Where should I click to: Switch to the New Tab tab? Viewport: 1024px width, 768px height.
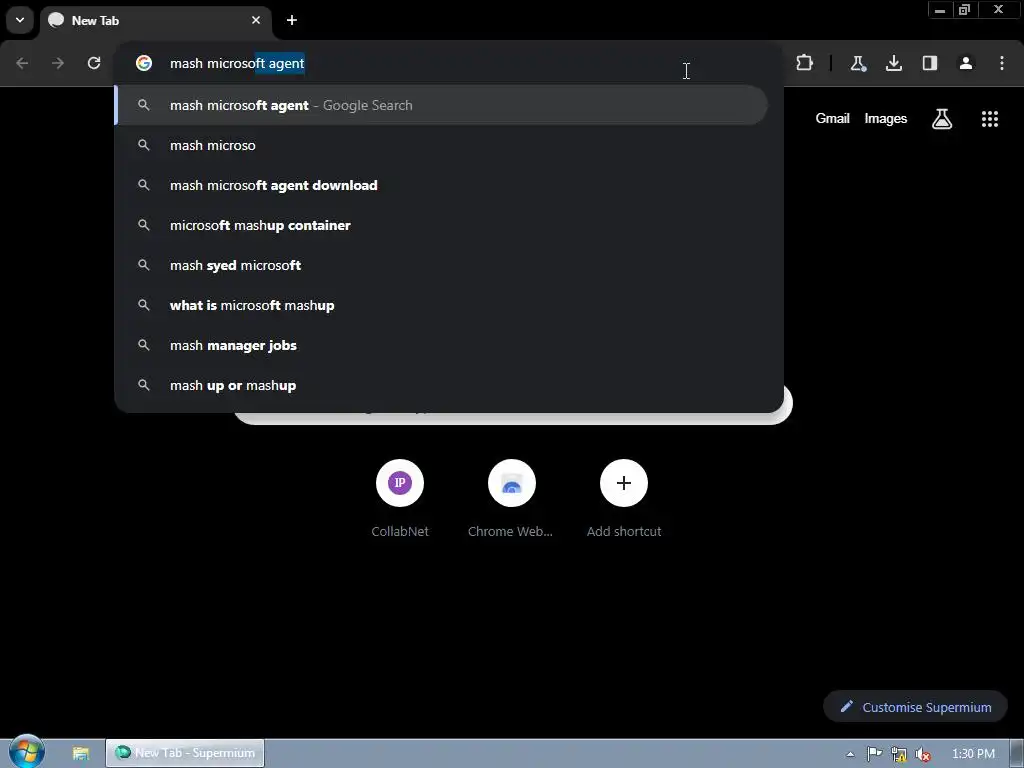point(155,21)
